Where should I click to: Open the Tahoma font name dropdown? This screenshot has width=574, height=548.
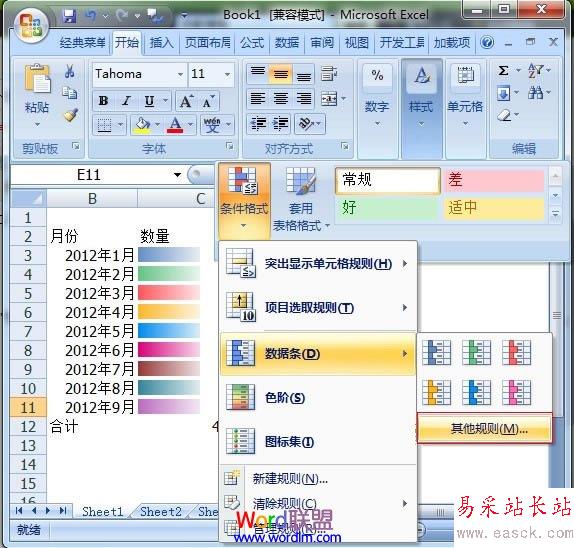[180, 74]
